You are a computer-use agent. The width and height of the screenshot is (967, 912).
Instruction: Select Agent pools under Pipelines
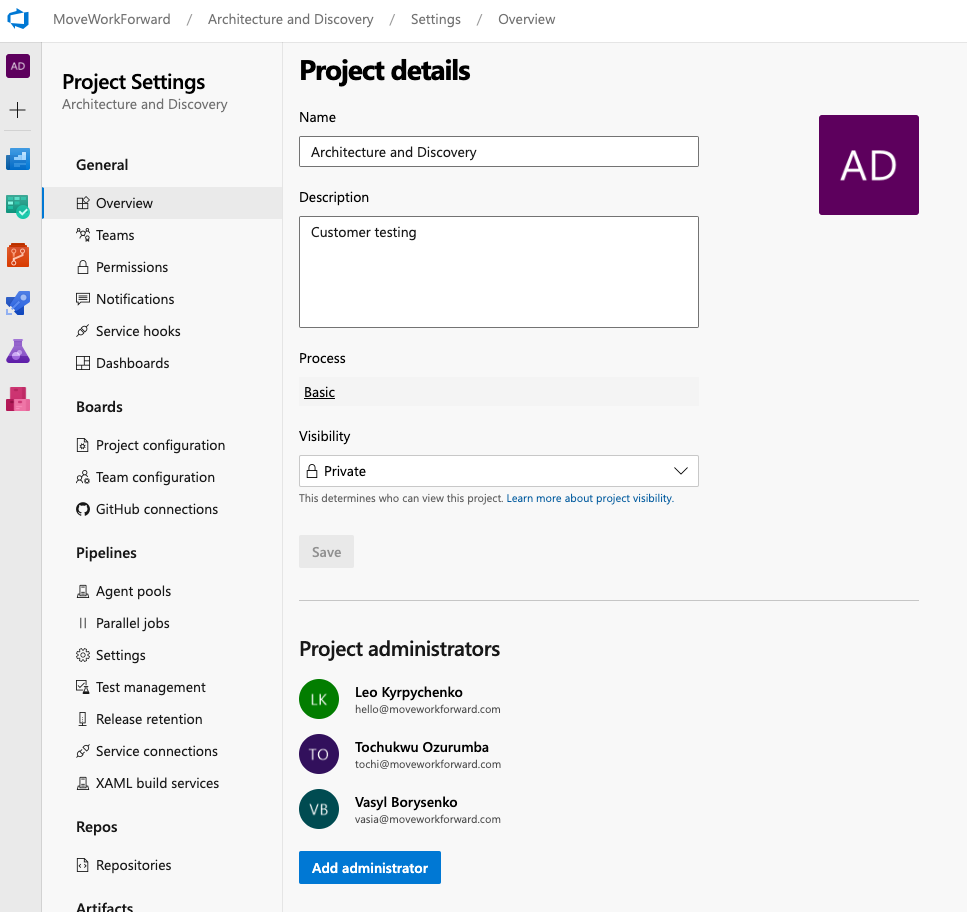133,591
